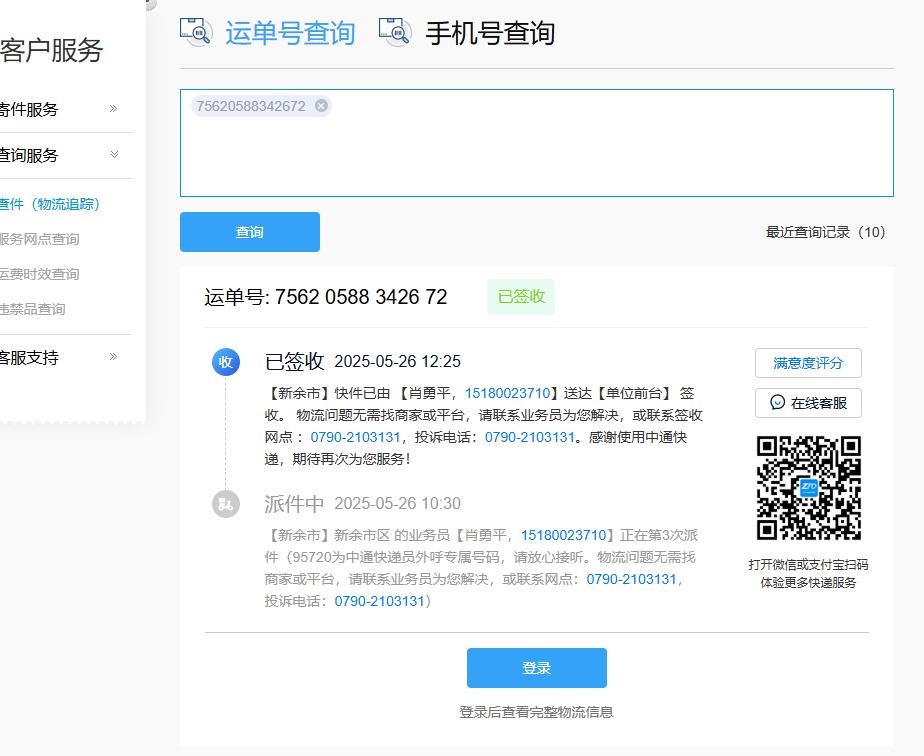Click 网点 phone 0790-2103131 in 派件中 entry

[631, 579]
